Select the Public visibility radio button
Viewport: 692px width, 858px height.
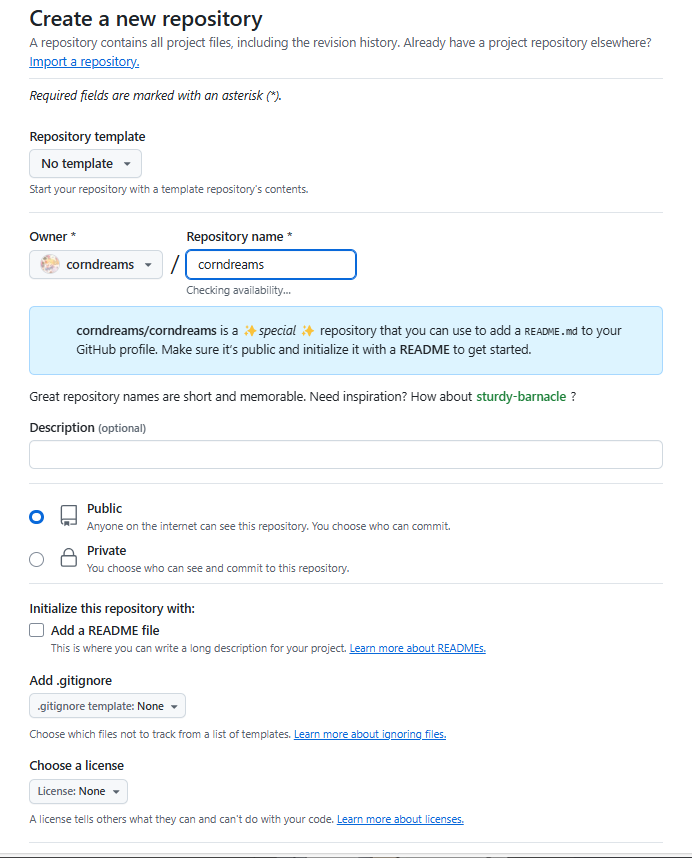37,517
